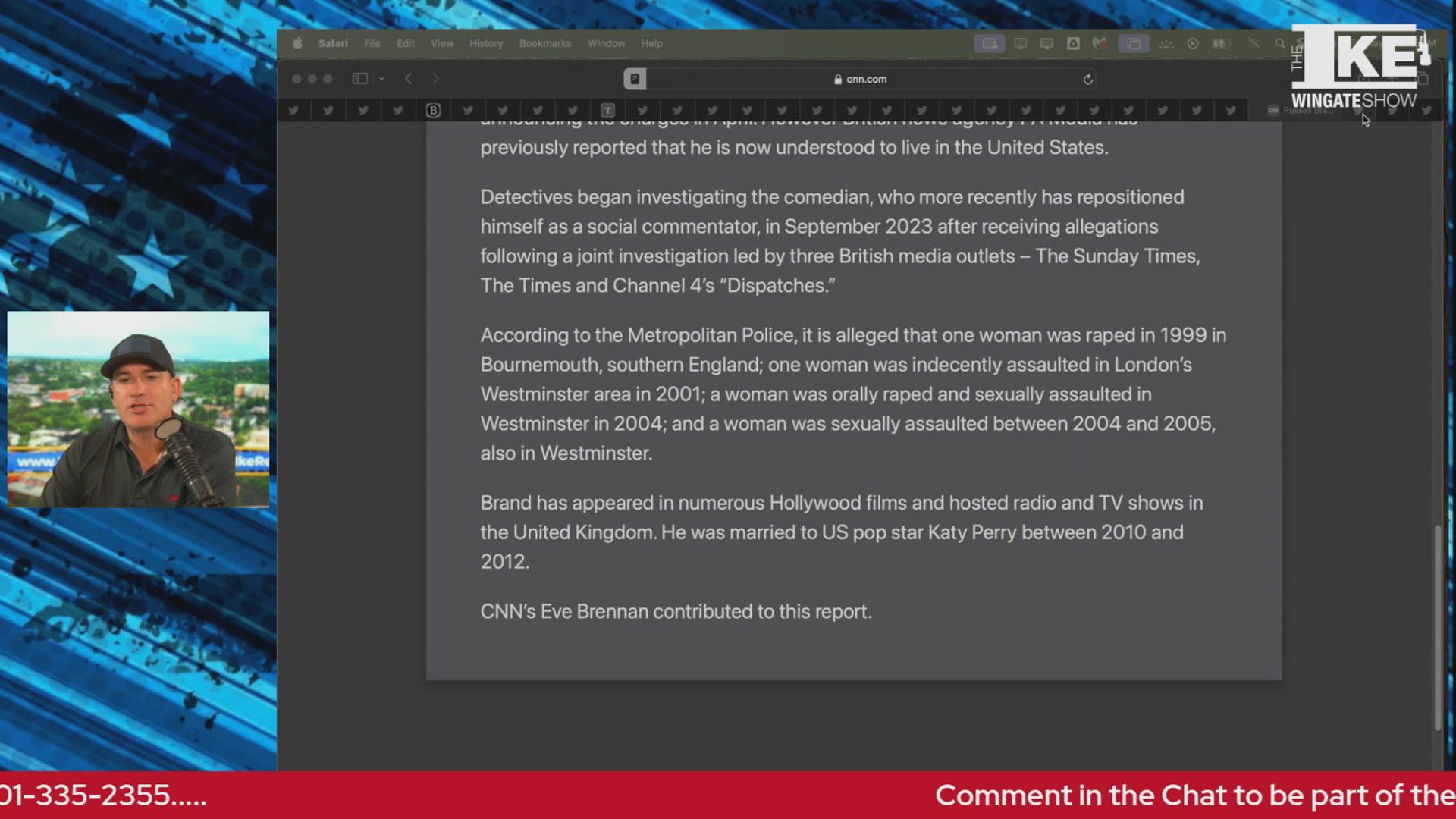
Task: Open the Safari menu in the menu bar
Action: point(333,43)
